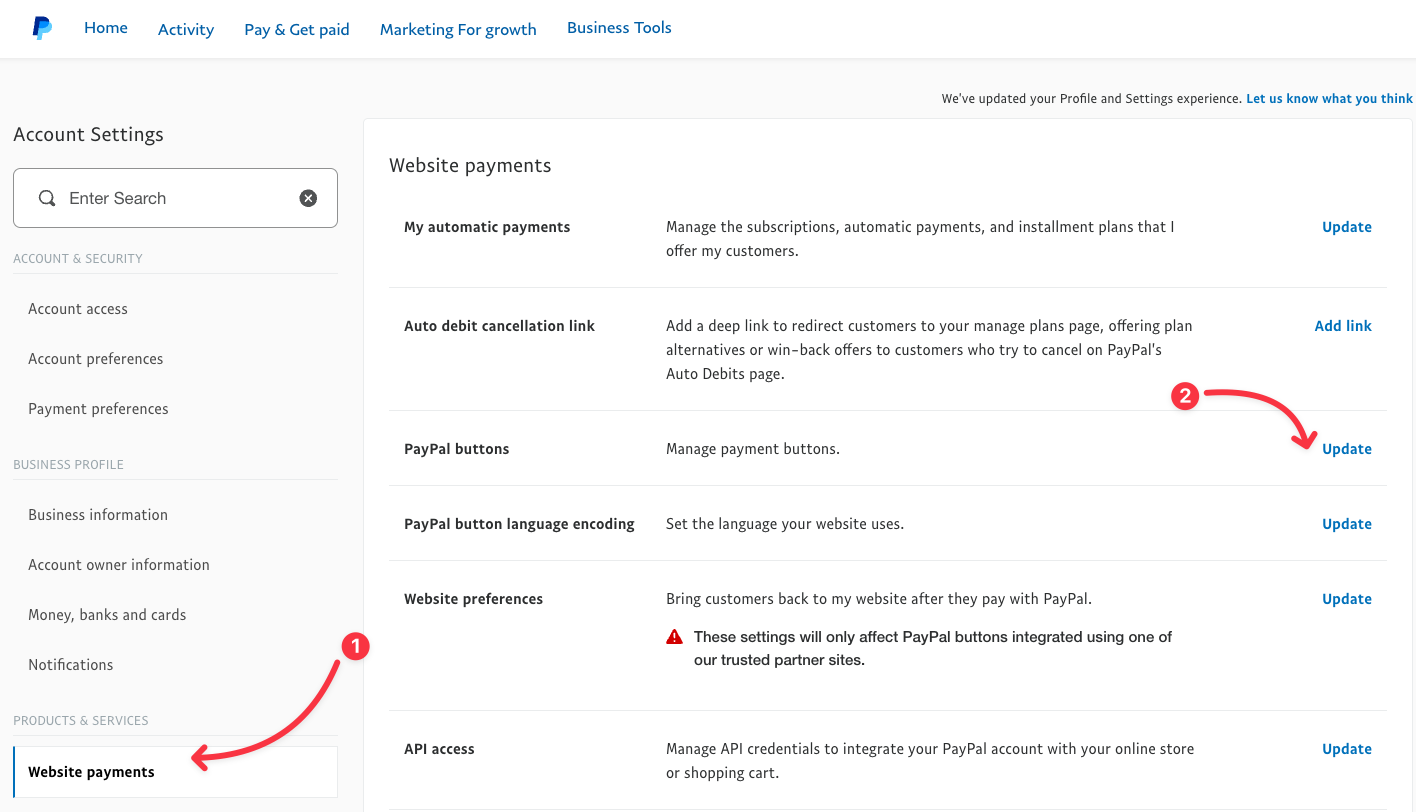This screenshot has height=812, width=1416.
Task: Click the Account Settings heading
Action: (x=88, y=134)
